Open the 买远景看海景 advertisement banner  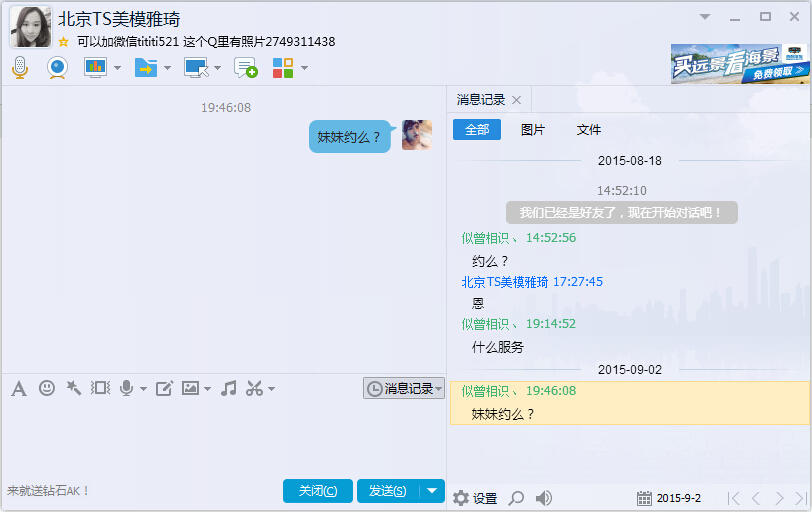(x=740, y=64)
